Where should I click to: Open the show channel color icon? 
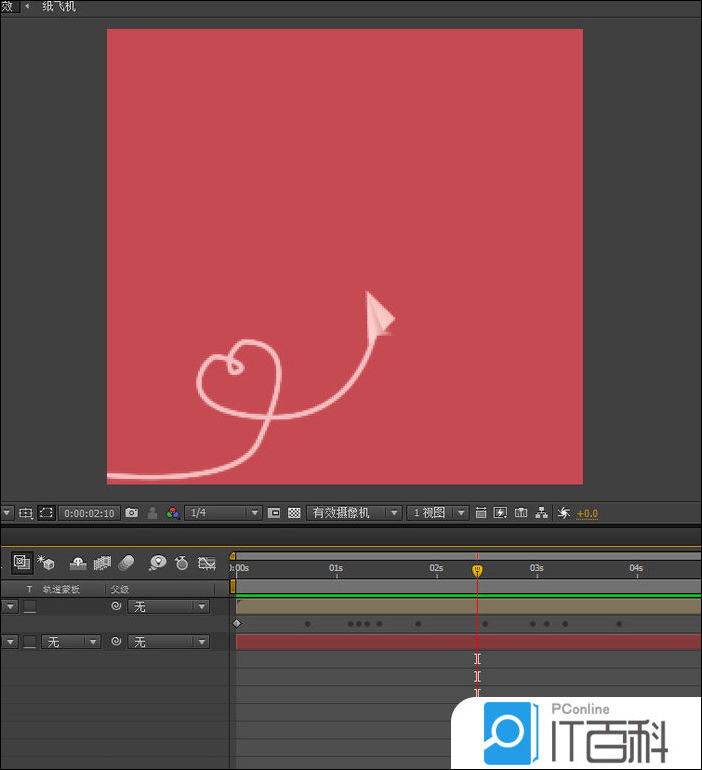coord(173,513)
